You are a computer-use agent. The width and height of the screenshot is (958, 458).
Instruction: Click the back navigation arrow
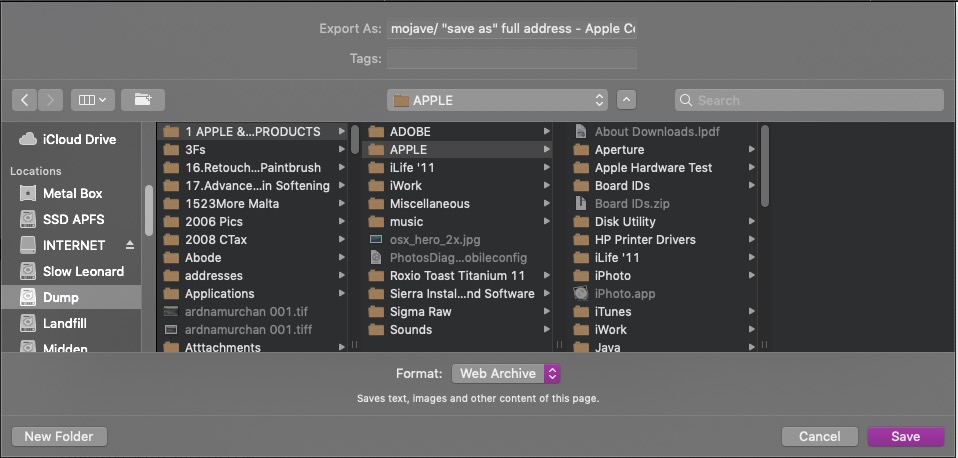[25, 100]
